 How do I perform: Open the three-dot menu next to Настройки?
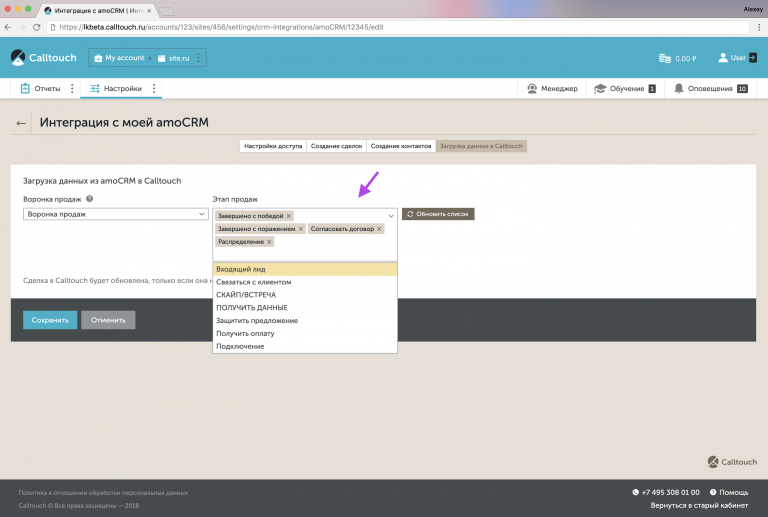[154, 89]
